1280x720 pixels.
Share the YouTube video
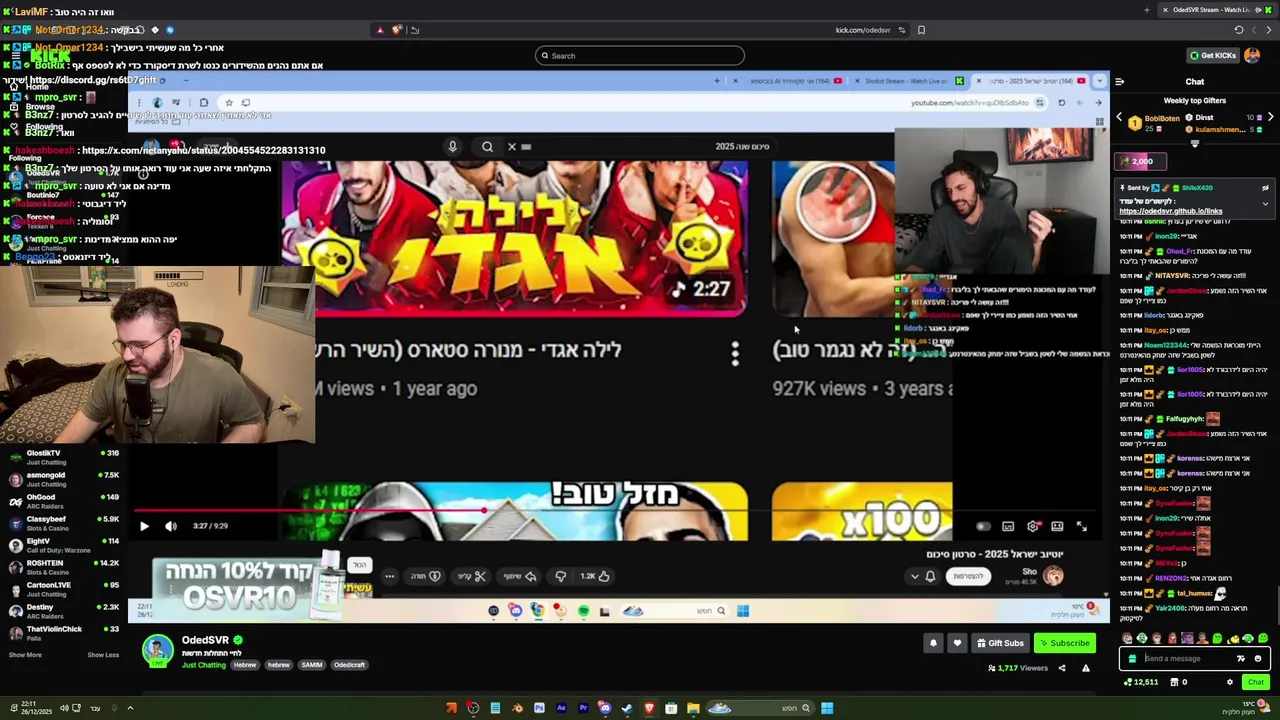[520, 576]
